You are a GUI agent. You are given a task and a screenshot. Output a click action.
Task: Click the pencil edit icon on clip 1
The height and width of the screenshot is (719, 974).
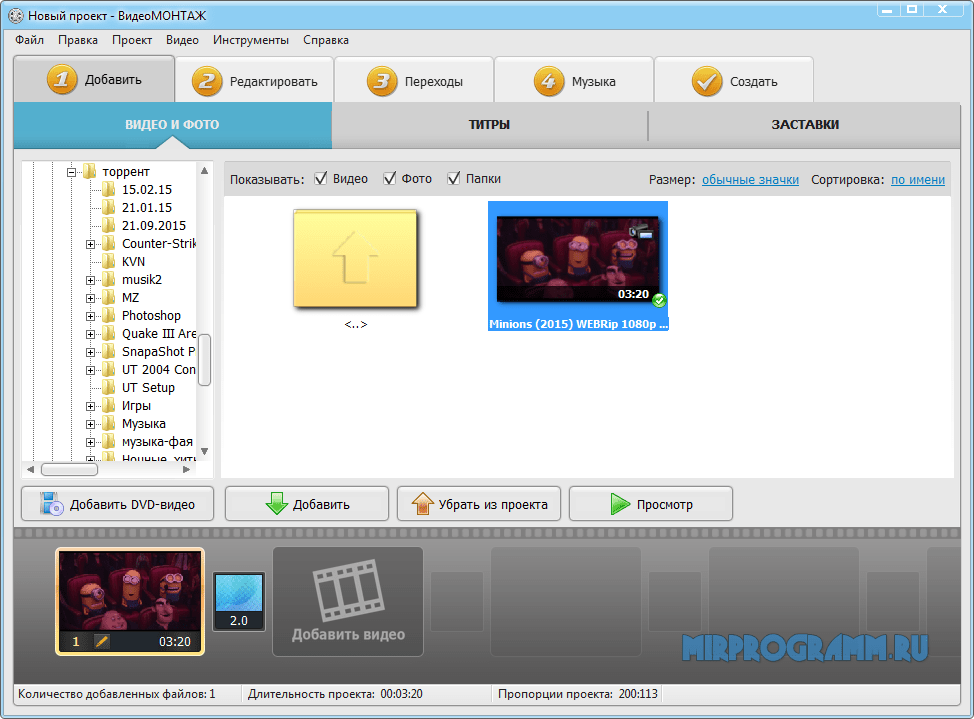102,641
